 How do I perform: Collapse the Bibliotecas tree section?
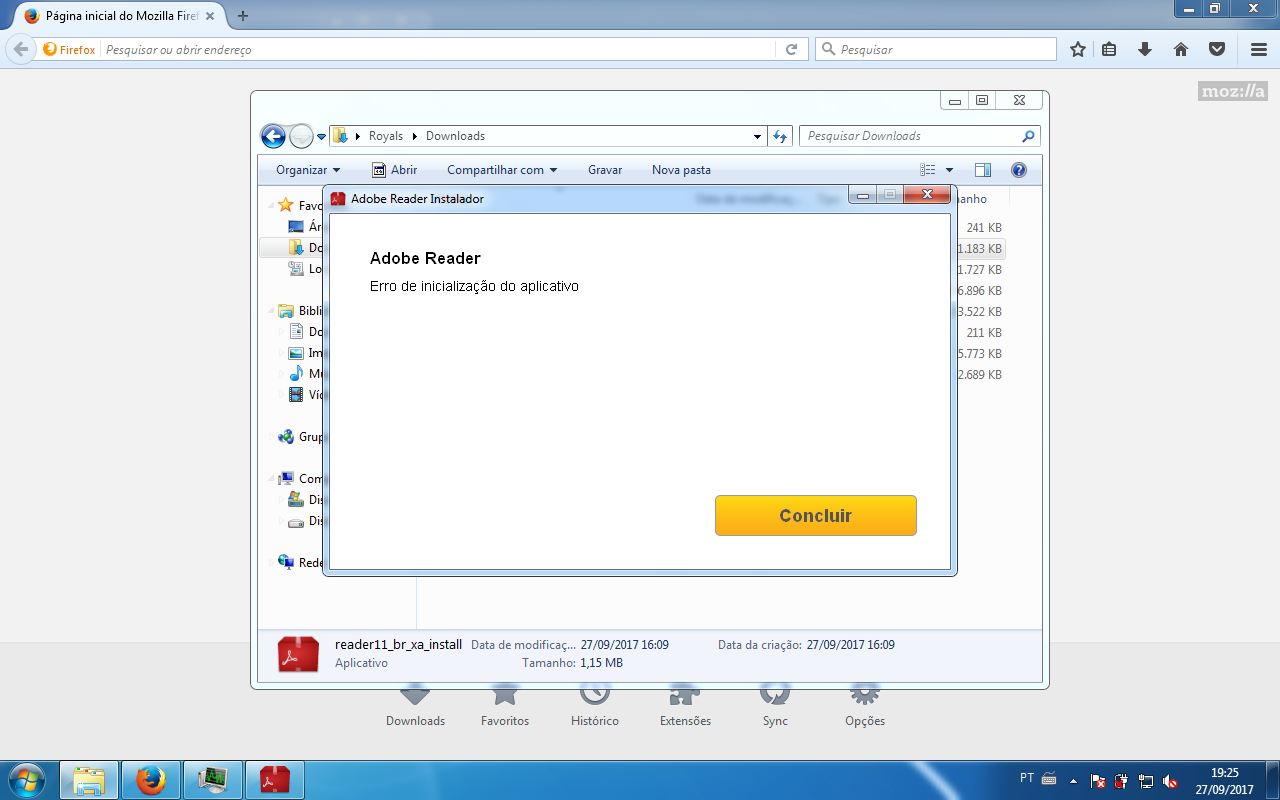[x=271, y=311]
